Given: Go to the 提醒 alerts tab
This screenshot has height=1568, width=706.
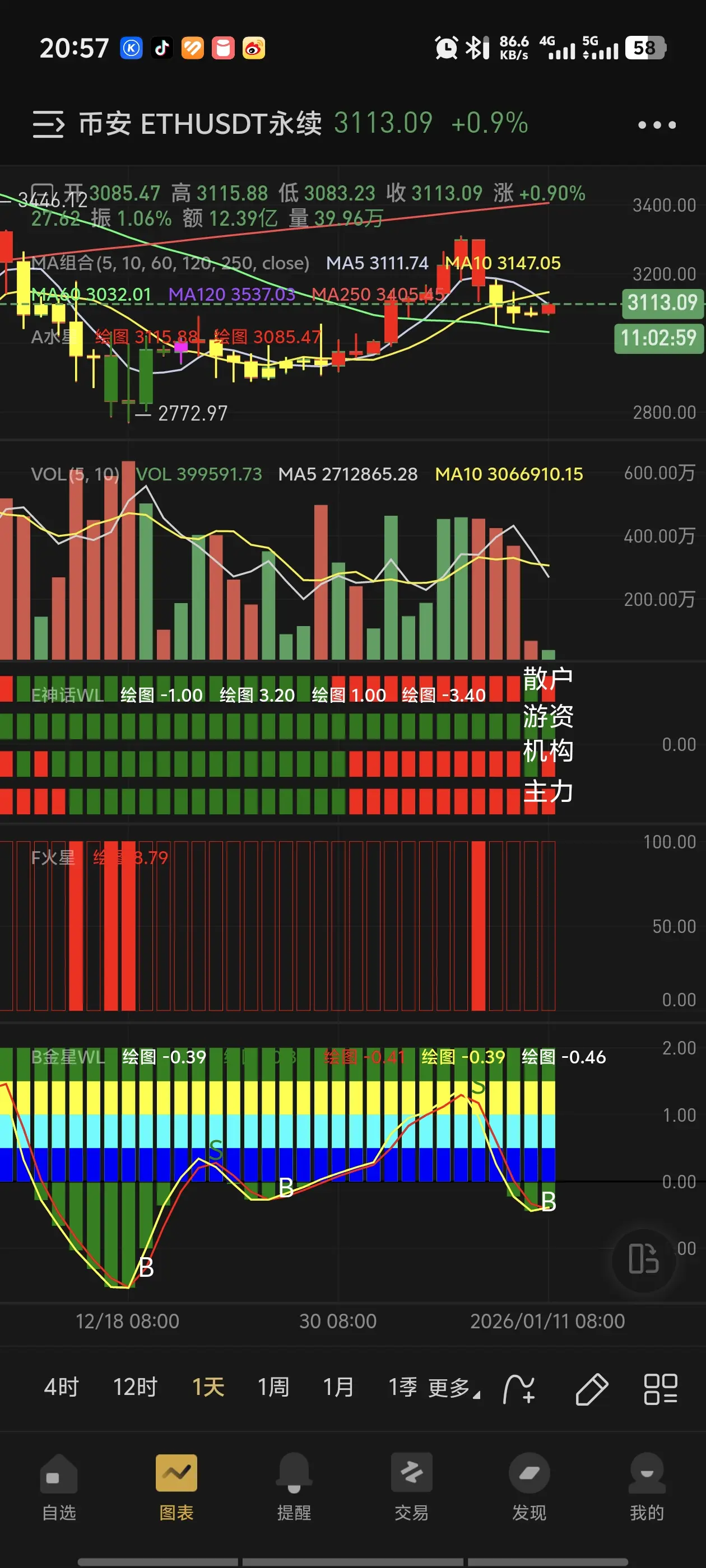Looking at the screenshot, I should [294, 1487].
